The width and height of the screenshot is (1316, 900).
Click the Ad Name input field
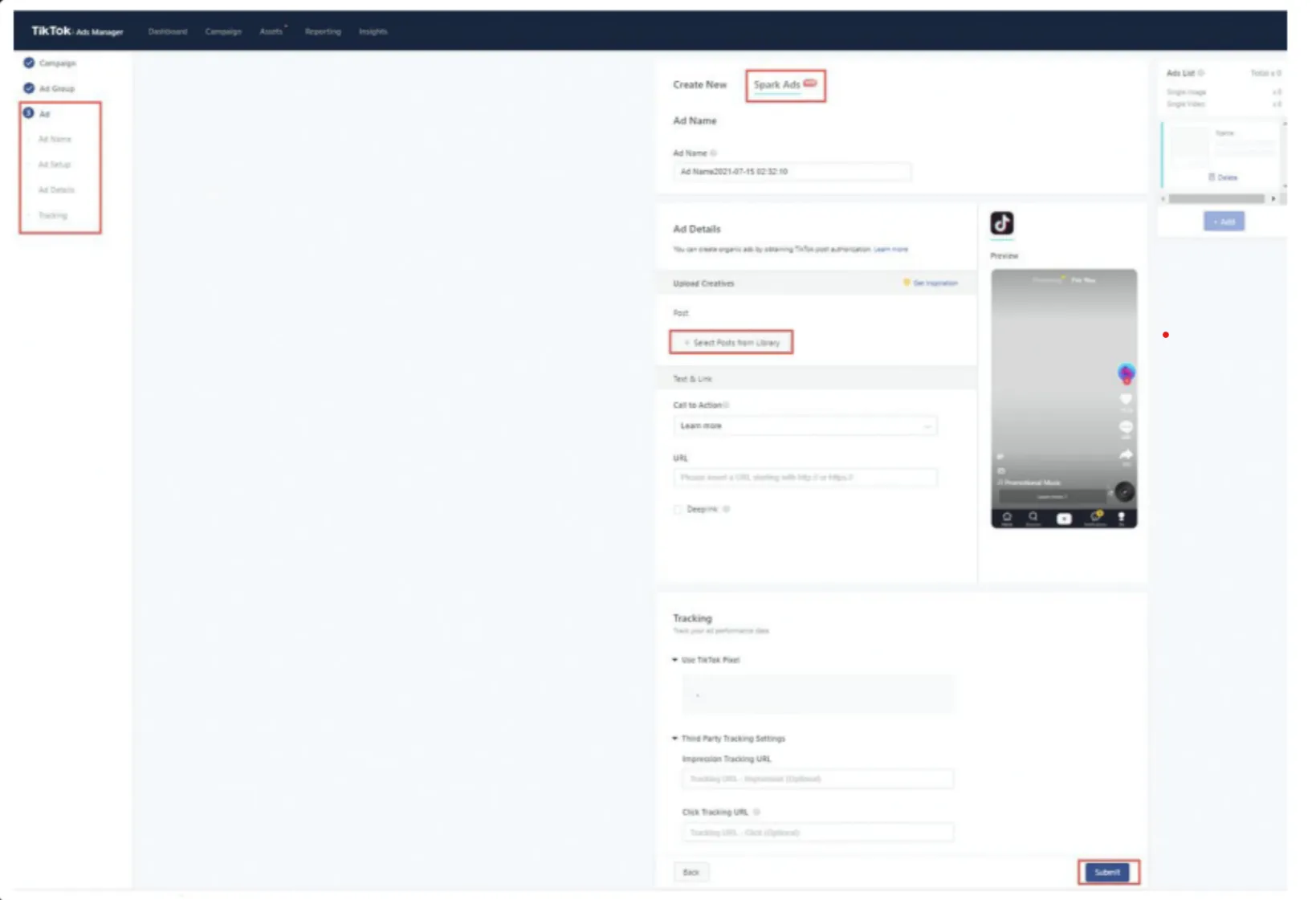coord(792,171)
